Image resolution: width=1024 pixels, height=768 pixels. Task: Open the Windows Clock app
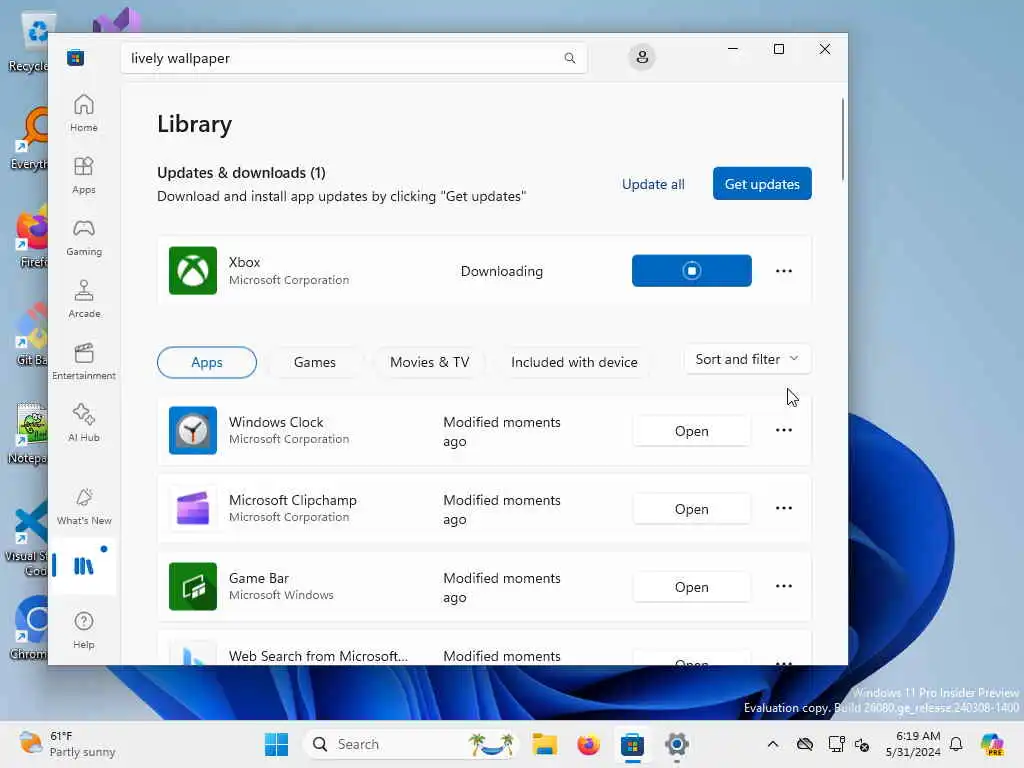[692, 431]
